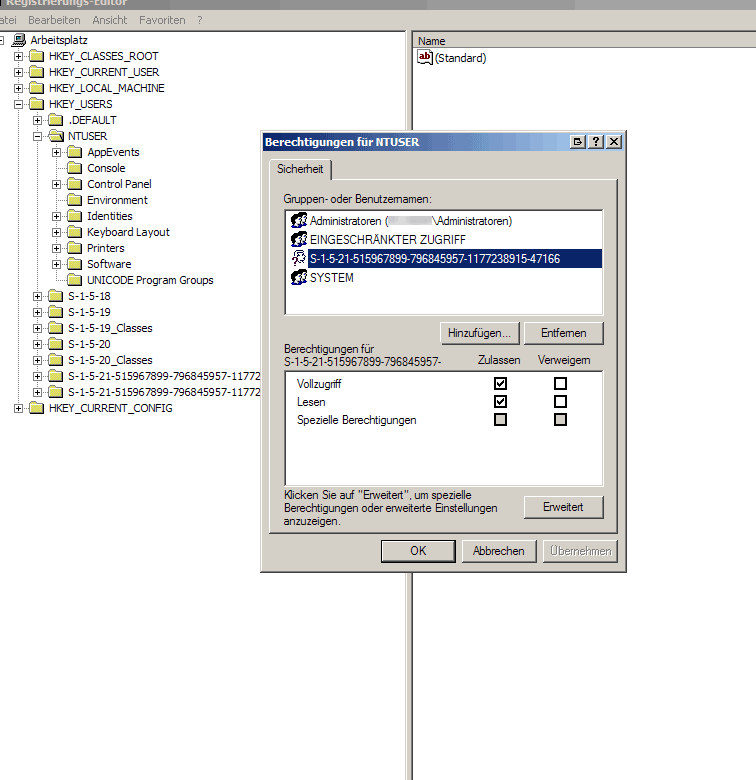Click the Printers folder icon
756x780 pixels.
click(x=75, y=248)
